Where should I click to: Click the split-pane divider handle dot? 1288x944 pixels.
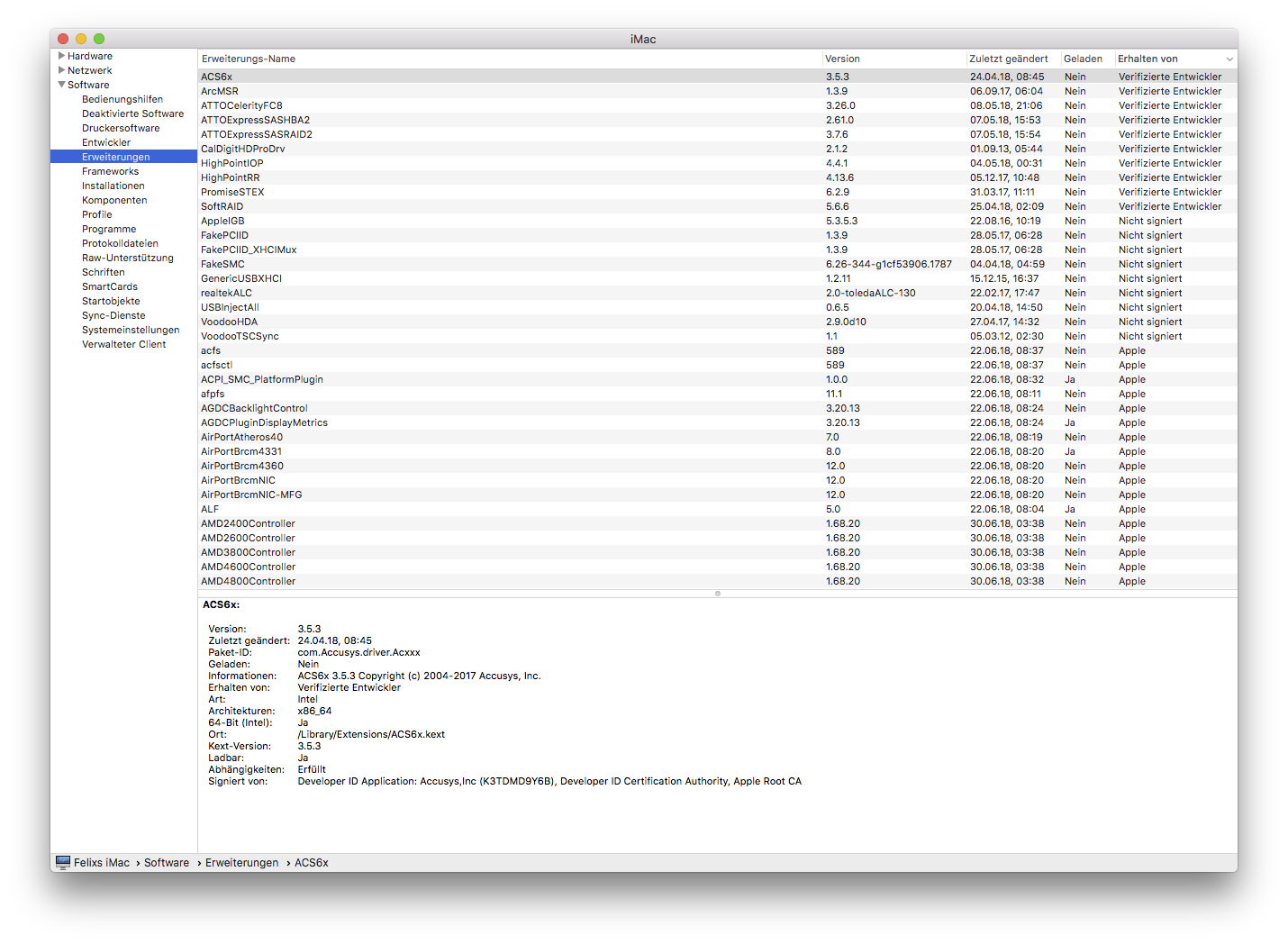point(718,594)
